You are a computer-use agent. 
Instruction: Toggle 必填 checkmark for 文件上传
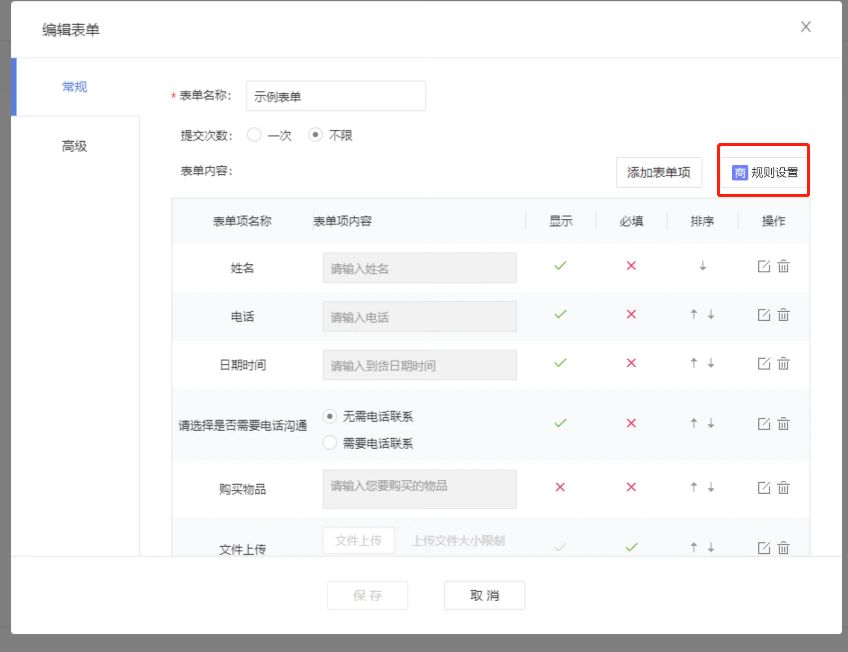click(631, 547)
